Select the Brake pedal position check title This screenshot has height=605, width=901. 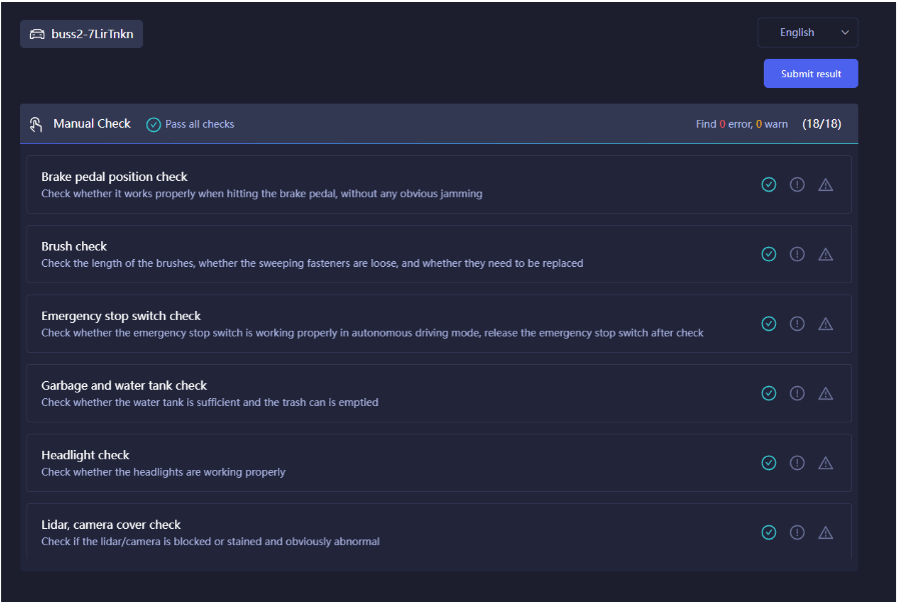114,177
